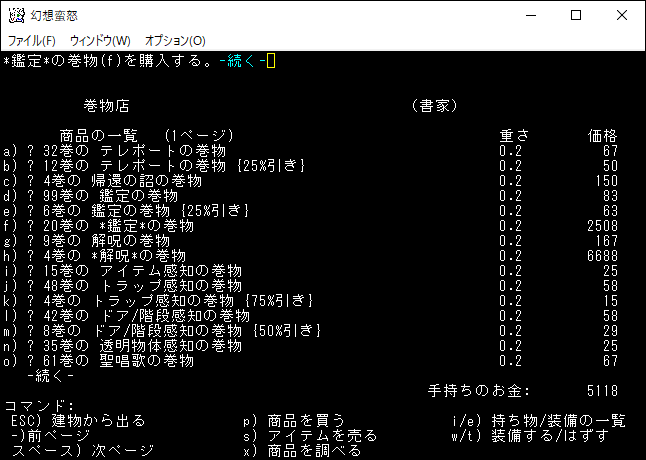Click the app icon in the title bar
The width and height of the screenshot is (646, 460).
pyautogui.click(x=16, y=15)
